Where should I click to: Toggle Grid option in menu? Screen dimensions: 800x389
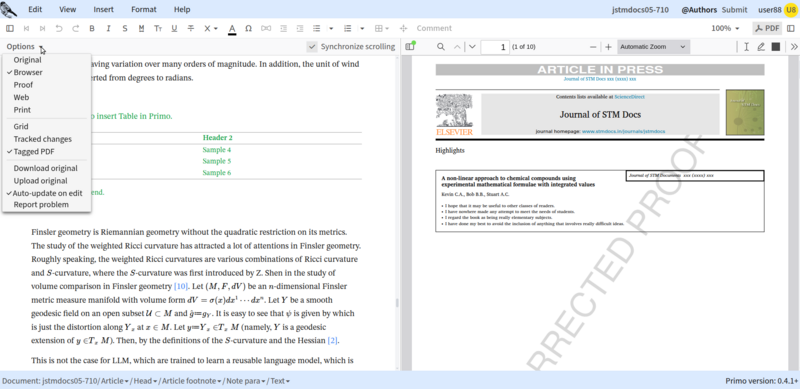[21, 127]
